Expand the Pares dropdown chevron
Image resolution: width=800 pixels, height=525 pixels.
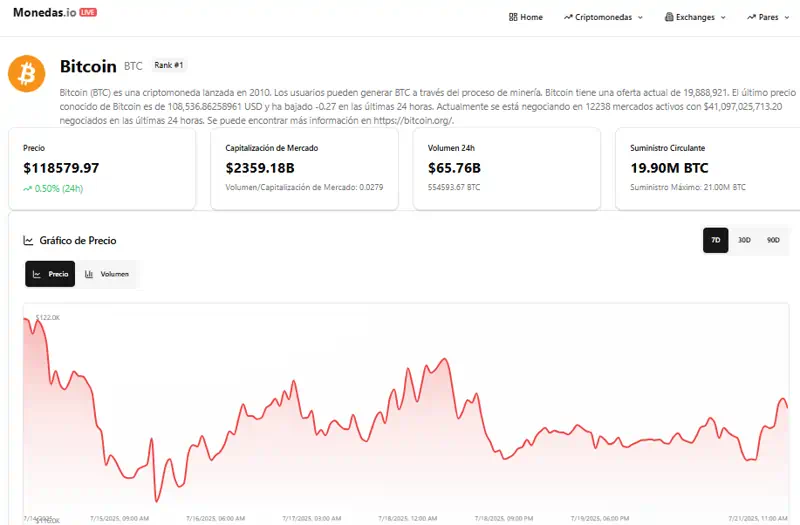pos(786,17)
